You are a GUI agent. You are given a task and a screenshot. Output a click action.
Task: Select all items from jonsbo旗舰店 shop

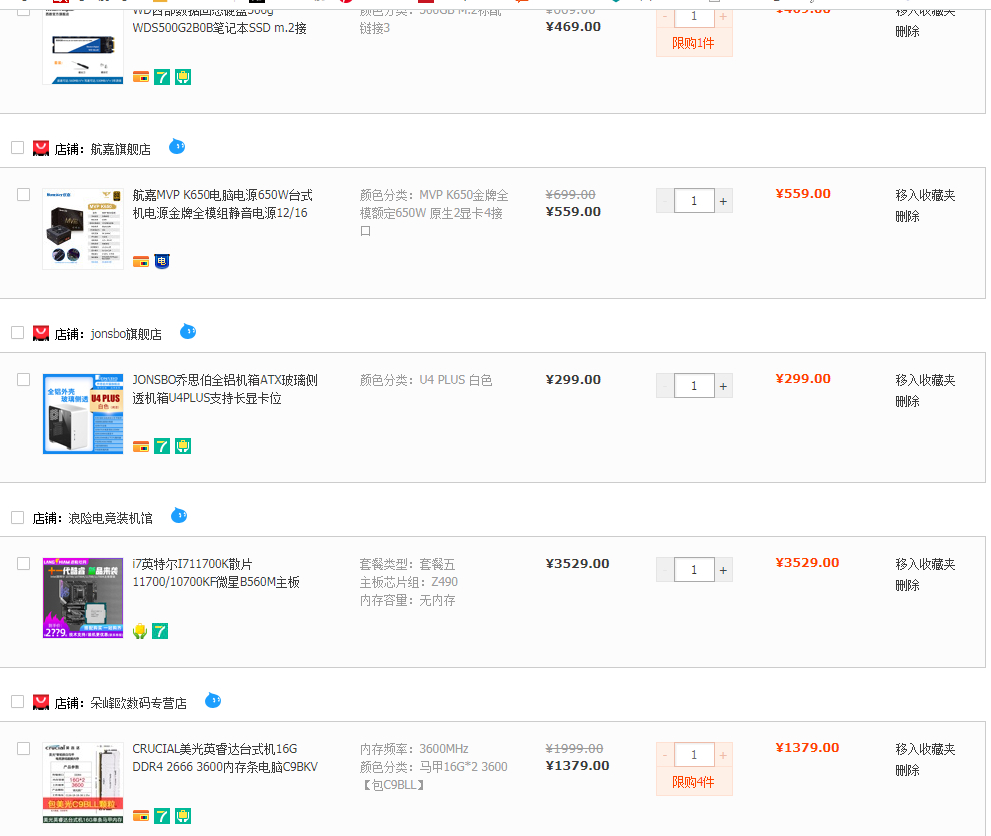coord(18,332)
